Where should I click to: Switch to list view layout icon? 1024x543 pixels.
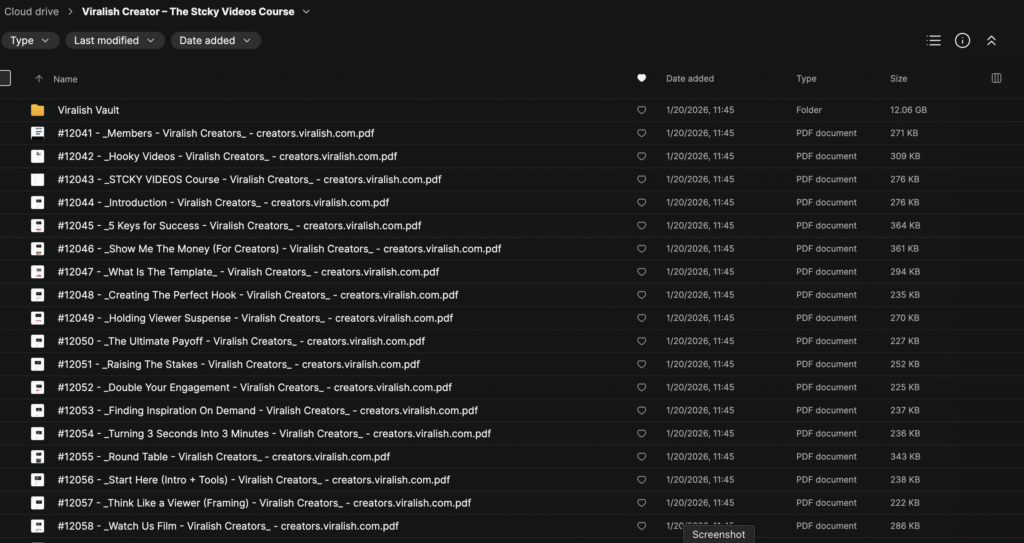click(x=933, y=41)
